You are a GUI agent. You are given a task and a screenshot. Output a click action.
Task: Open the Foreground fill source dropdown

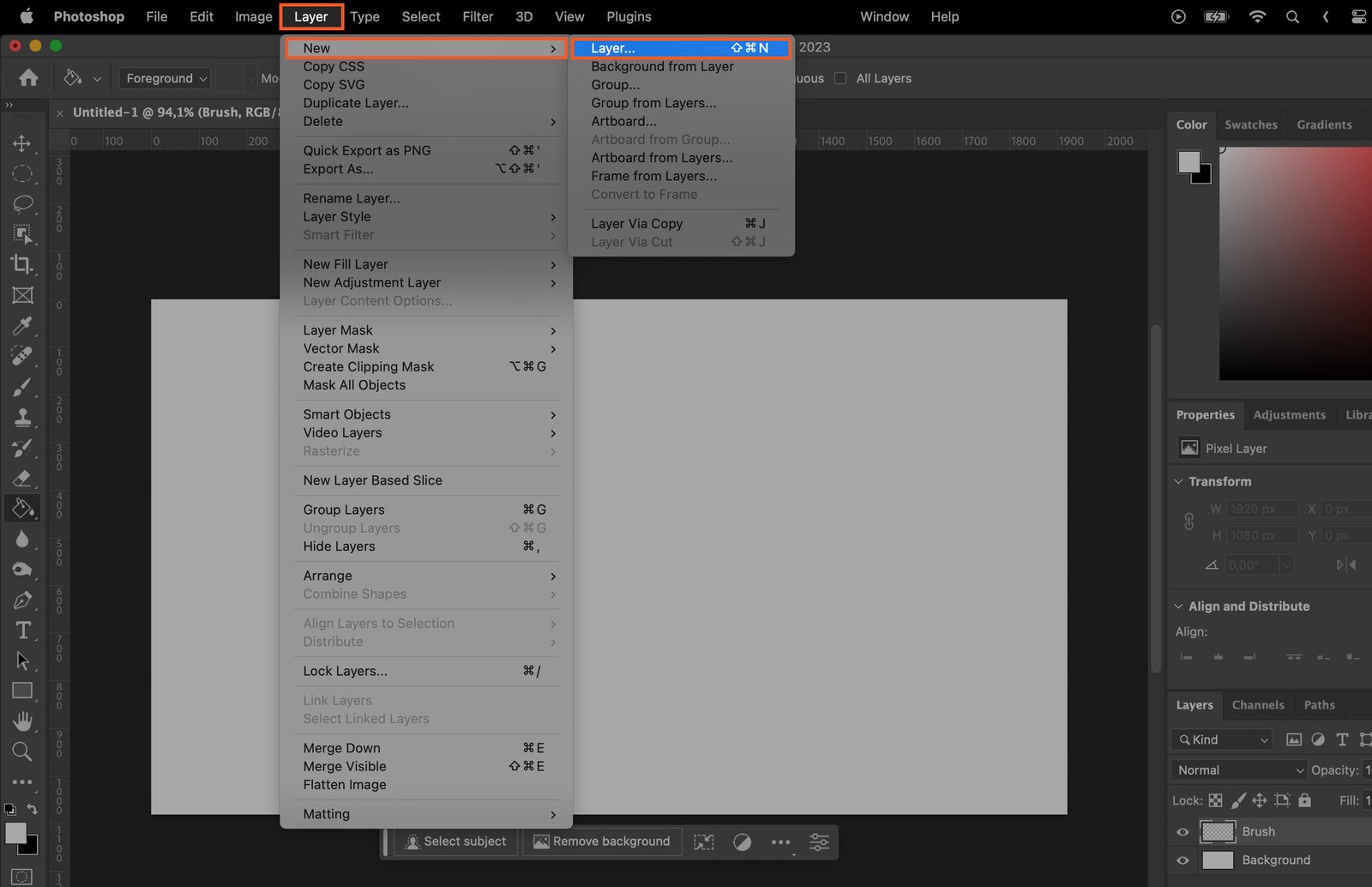click(x=166, y=78)
